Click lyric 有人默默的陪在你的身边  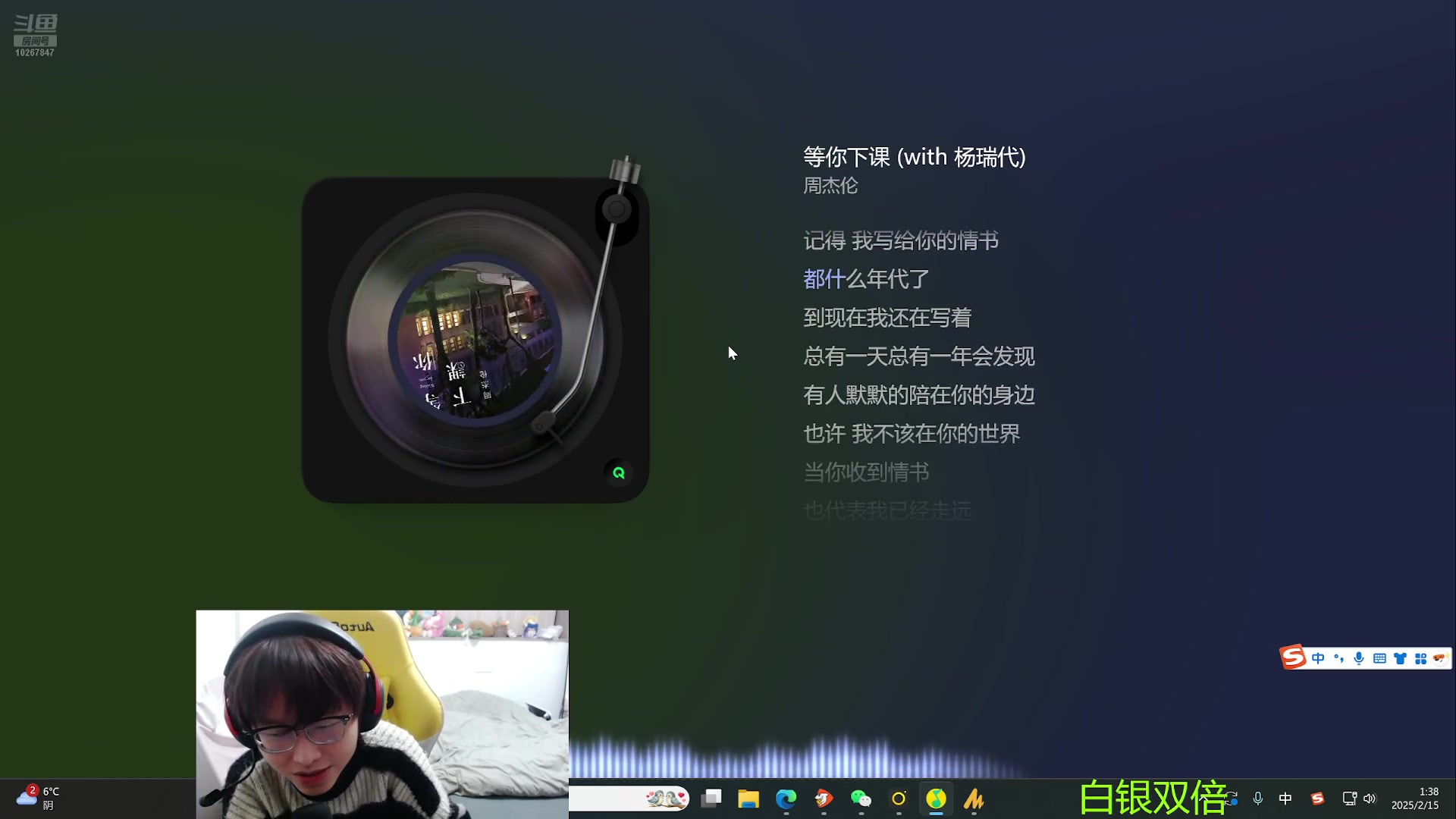pyautogui.click(x=919, y=395)
